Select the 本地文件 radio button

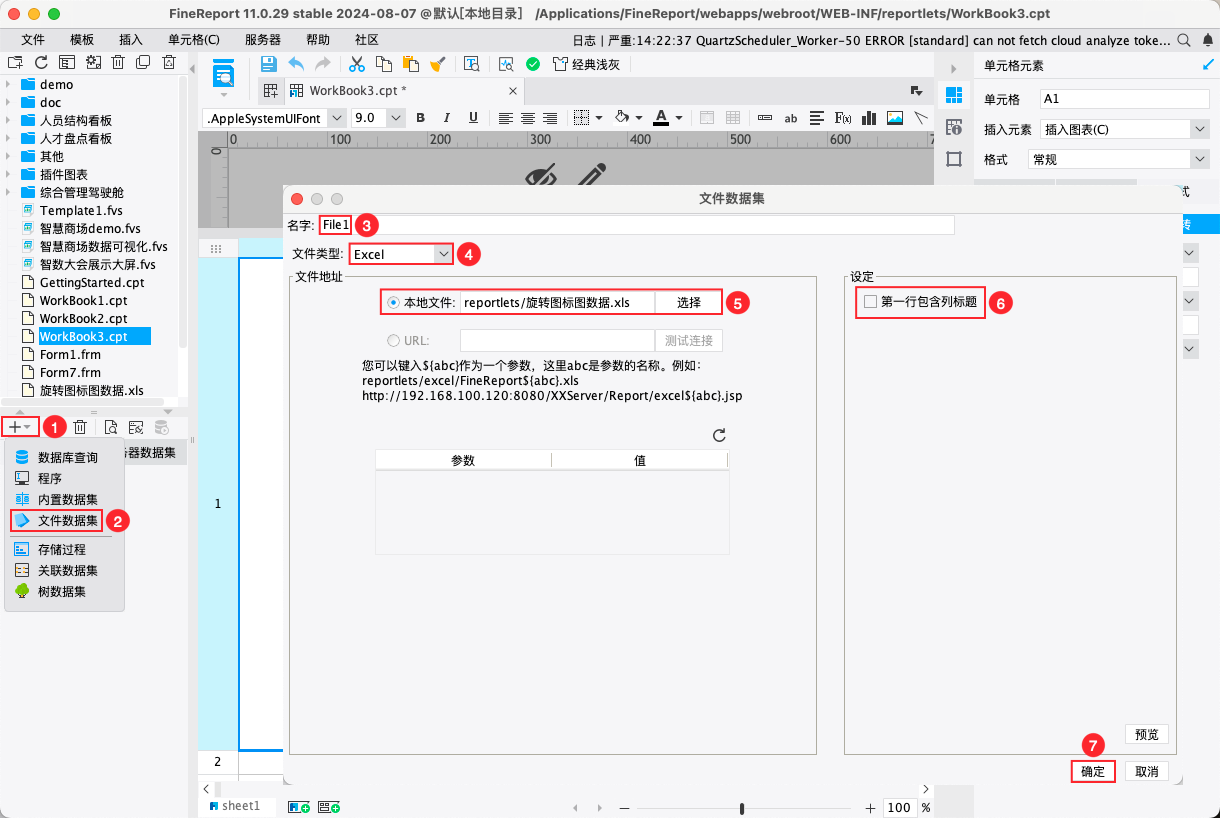coord(394,302)
